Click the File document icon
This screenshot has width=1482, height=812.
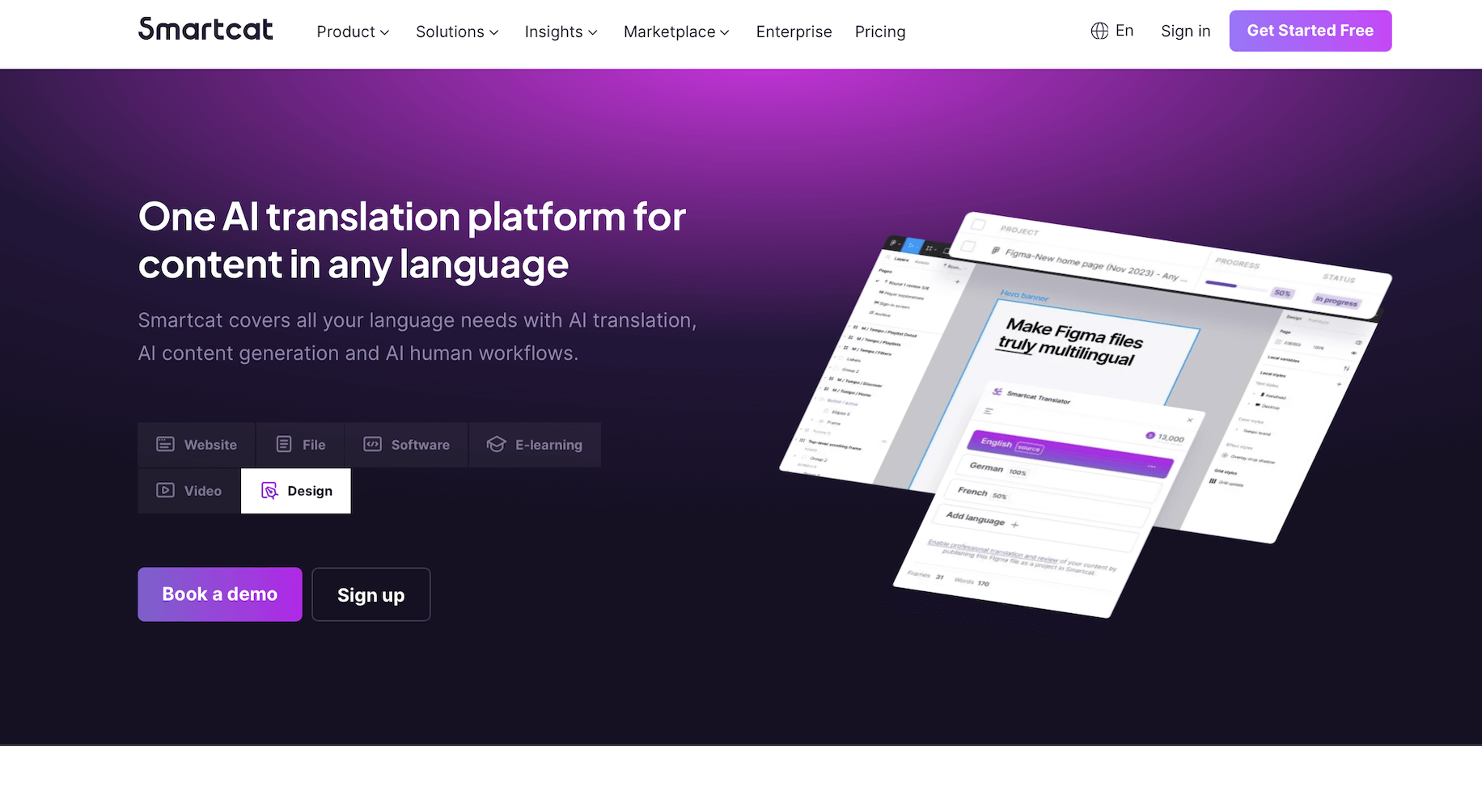284,444
